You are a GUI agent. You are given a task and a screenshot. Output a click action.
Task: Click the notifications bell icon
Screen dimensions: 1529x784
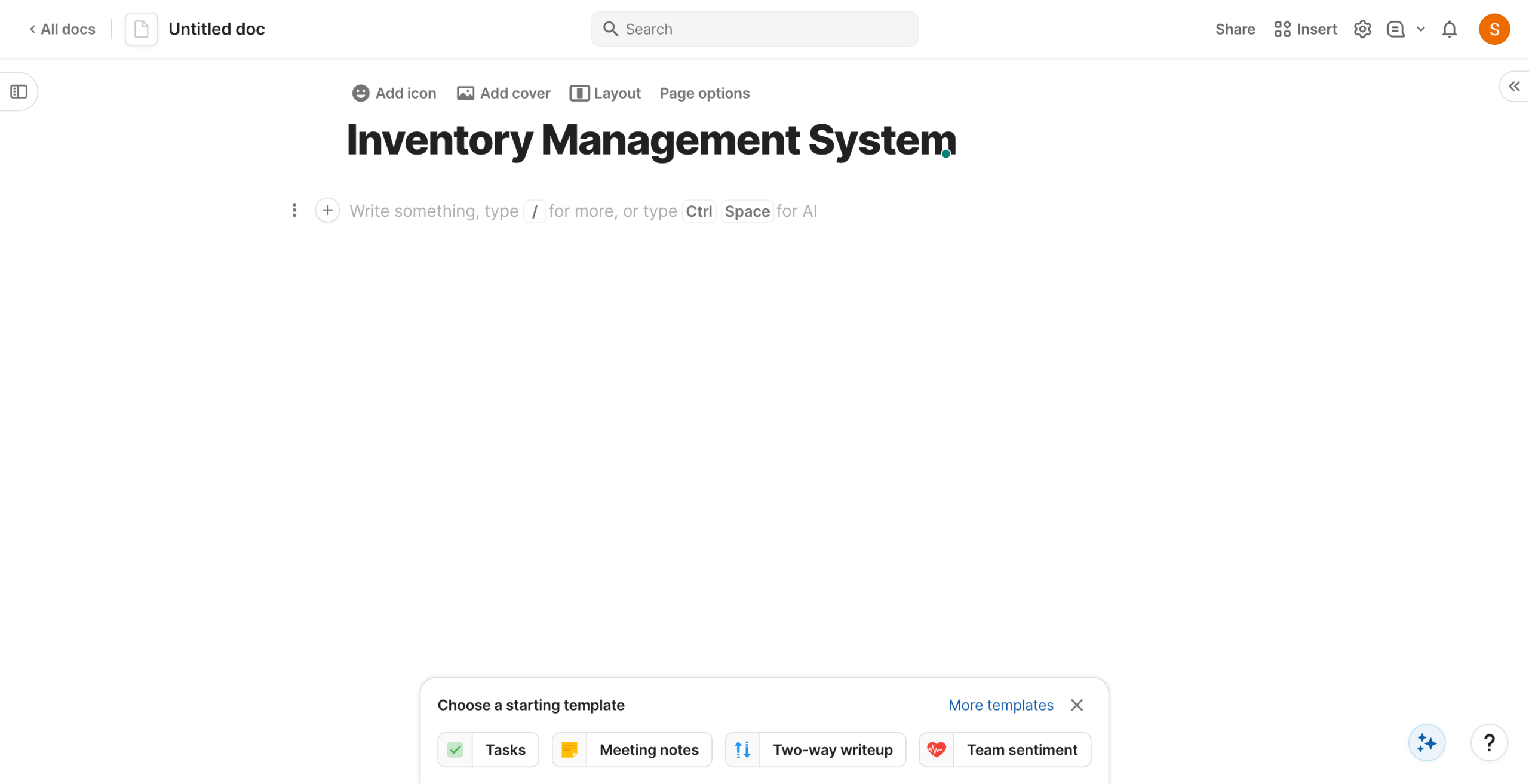click(x=1449, y=29)
